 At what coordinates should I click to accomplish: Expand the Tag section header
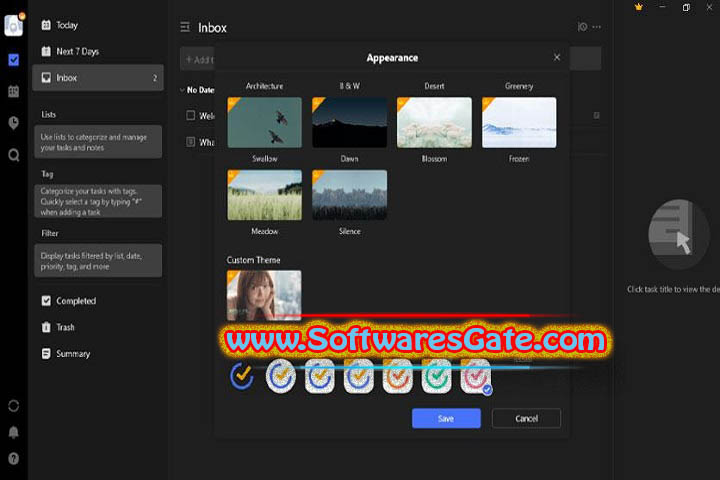[47, 174]
